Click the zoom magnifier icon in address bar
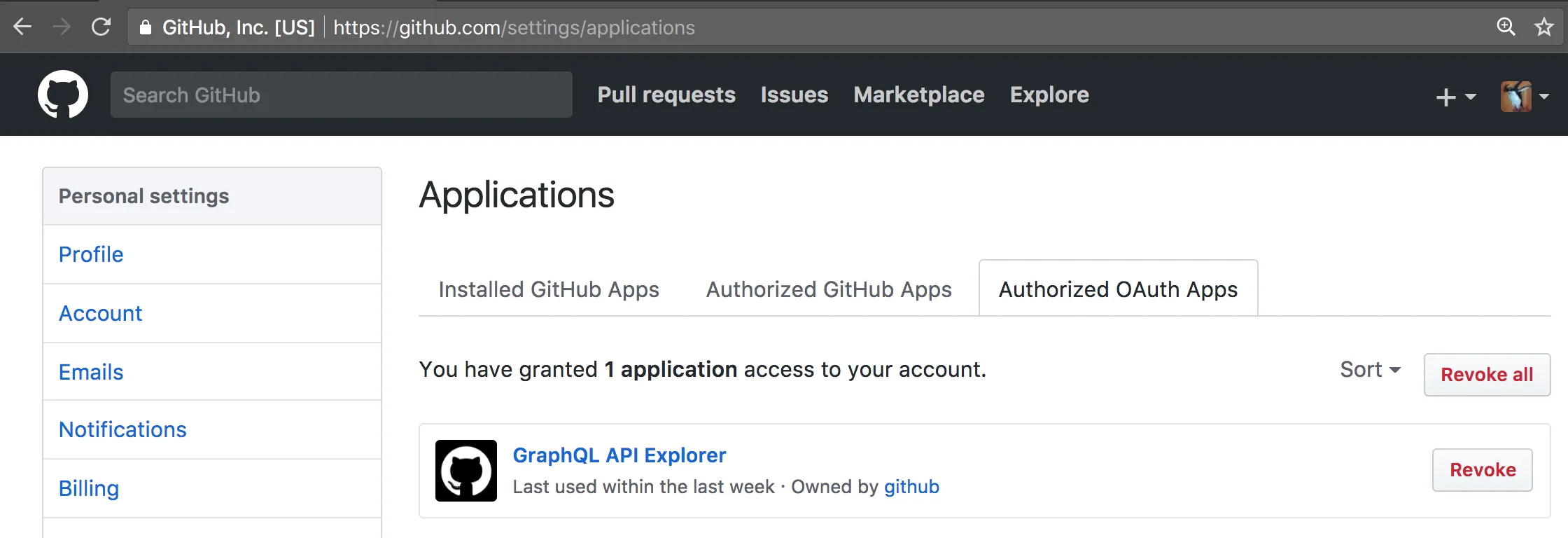 [1506, 27]
